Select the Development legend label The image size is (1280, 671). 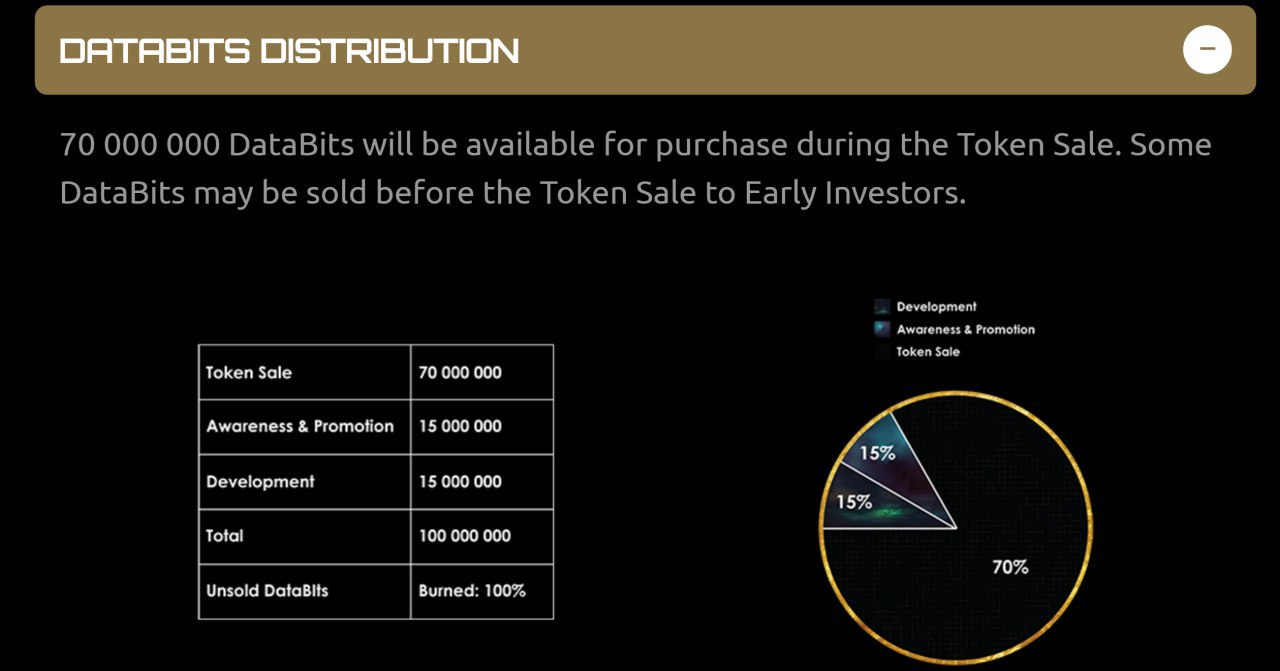(x=936, y=307)
